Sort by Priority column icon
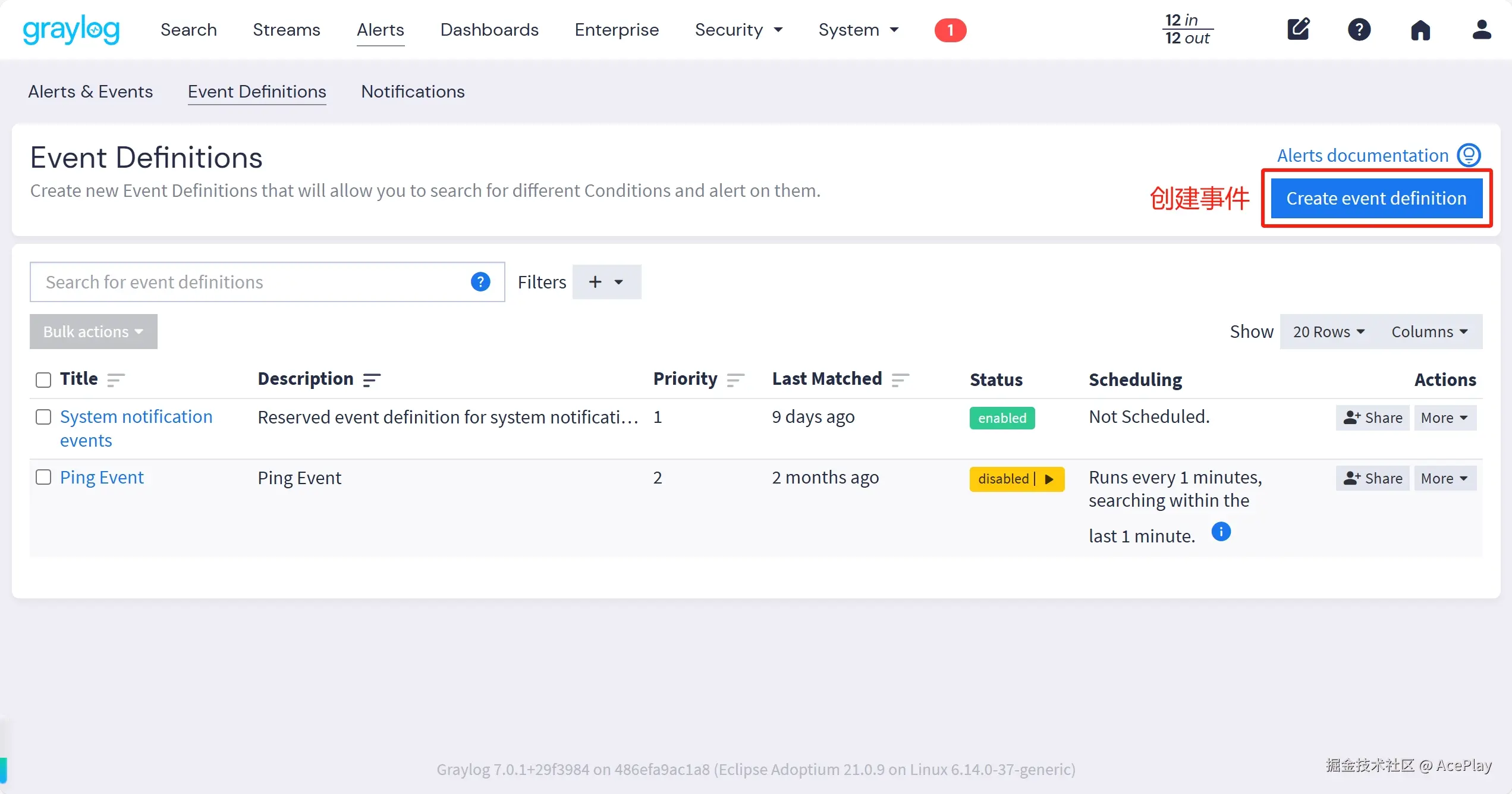 [735, 379]
